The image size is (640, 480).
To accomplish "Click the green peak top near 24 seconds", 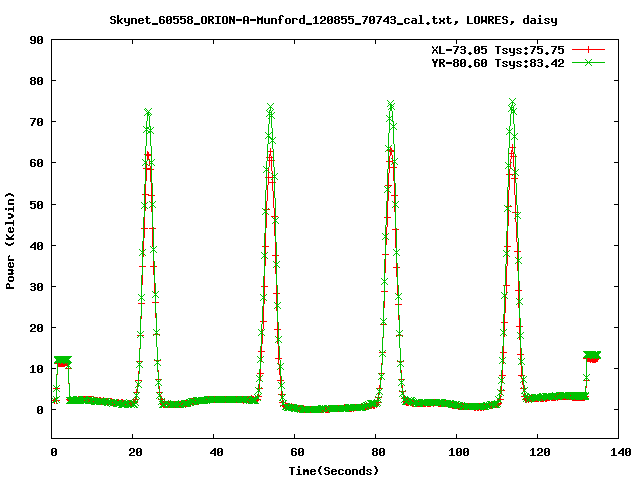I will click(x=148, y=112).
